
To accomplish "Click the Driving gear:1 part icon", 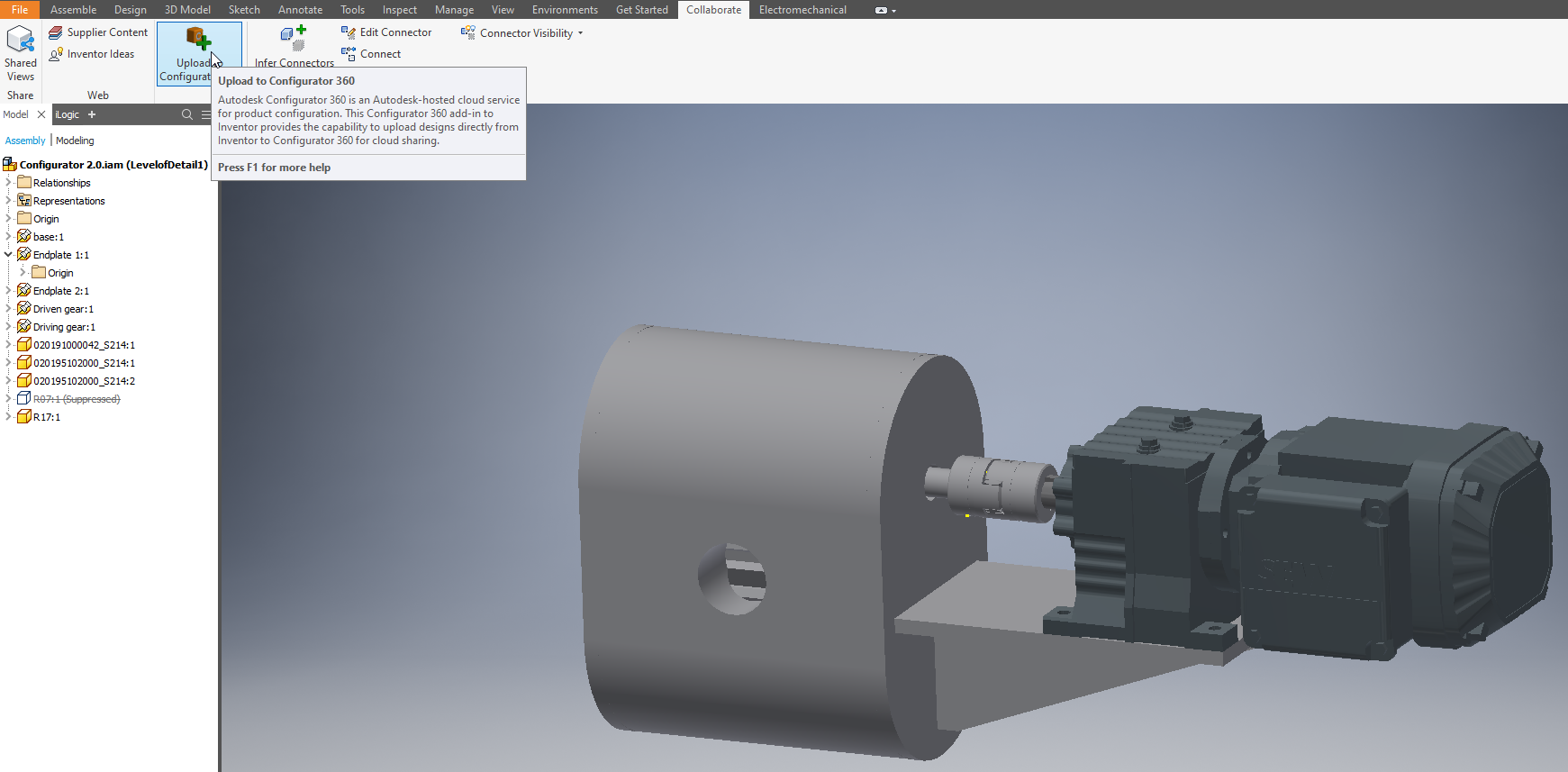I will pyautogui.click(x=24, y=326).
